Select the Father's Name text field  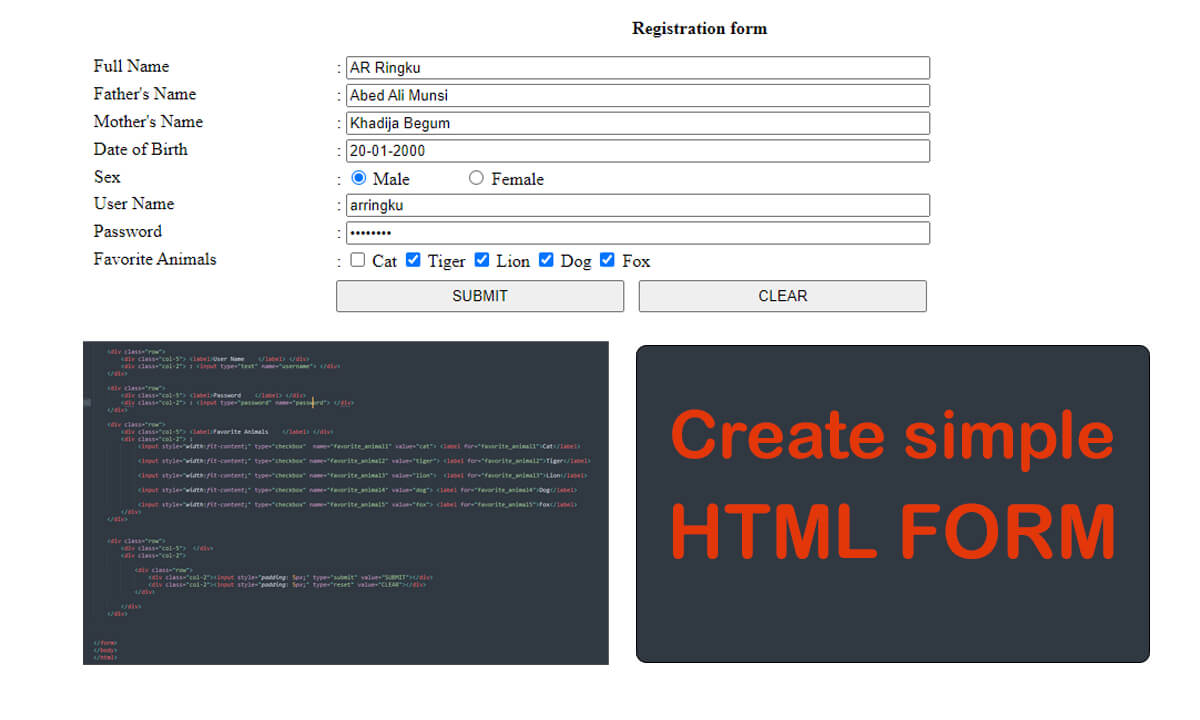(636, 95)
